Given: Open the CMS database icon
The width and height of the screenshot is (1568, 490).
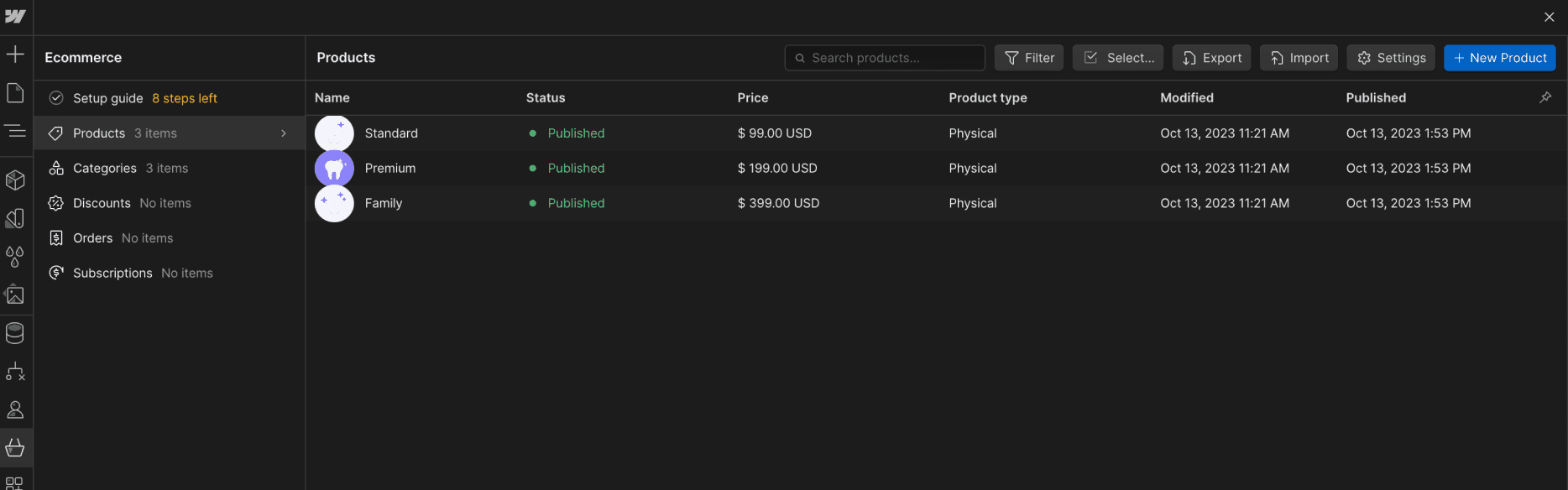Looking at the screenshot, I should 15,333.
